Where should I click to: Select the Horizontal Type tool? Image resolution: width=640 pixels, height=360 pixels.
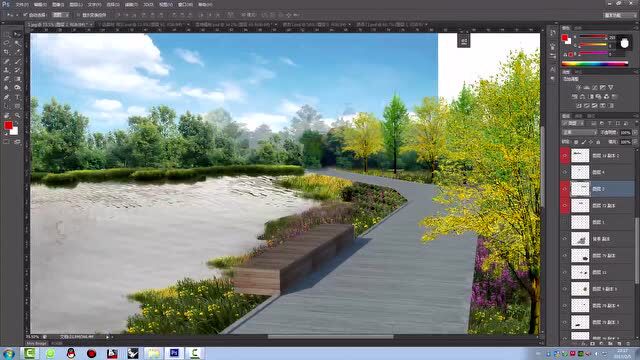click(x=17, y=97)
